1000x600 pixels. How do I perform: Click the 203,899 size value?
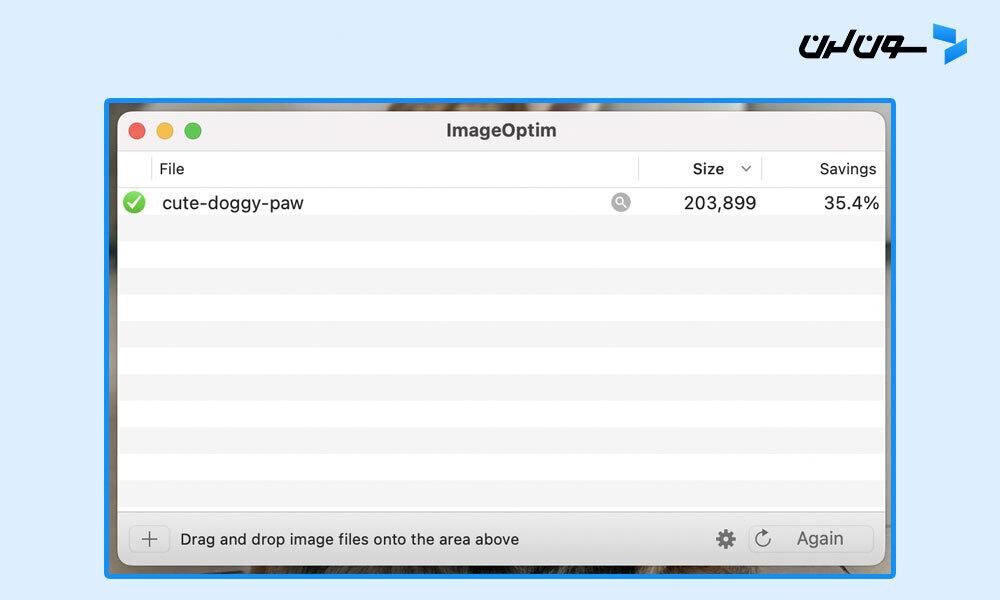pyautogui.click(x=719, y=203)
